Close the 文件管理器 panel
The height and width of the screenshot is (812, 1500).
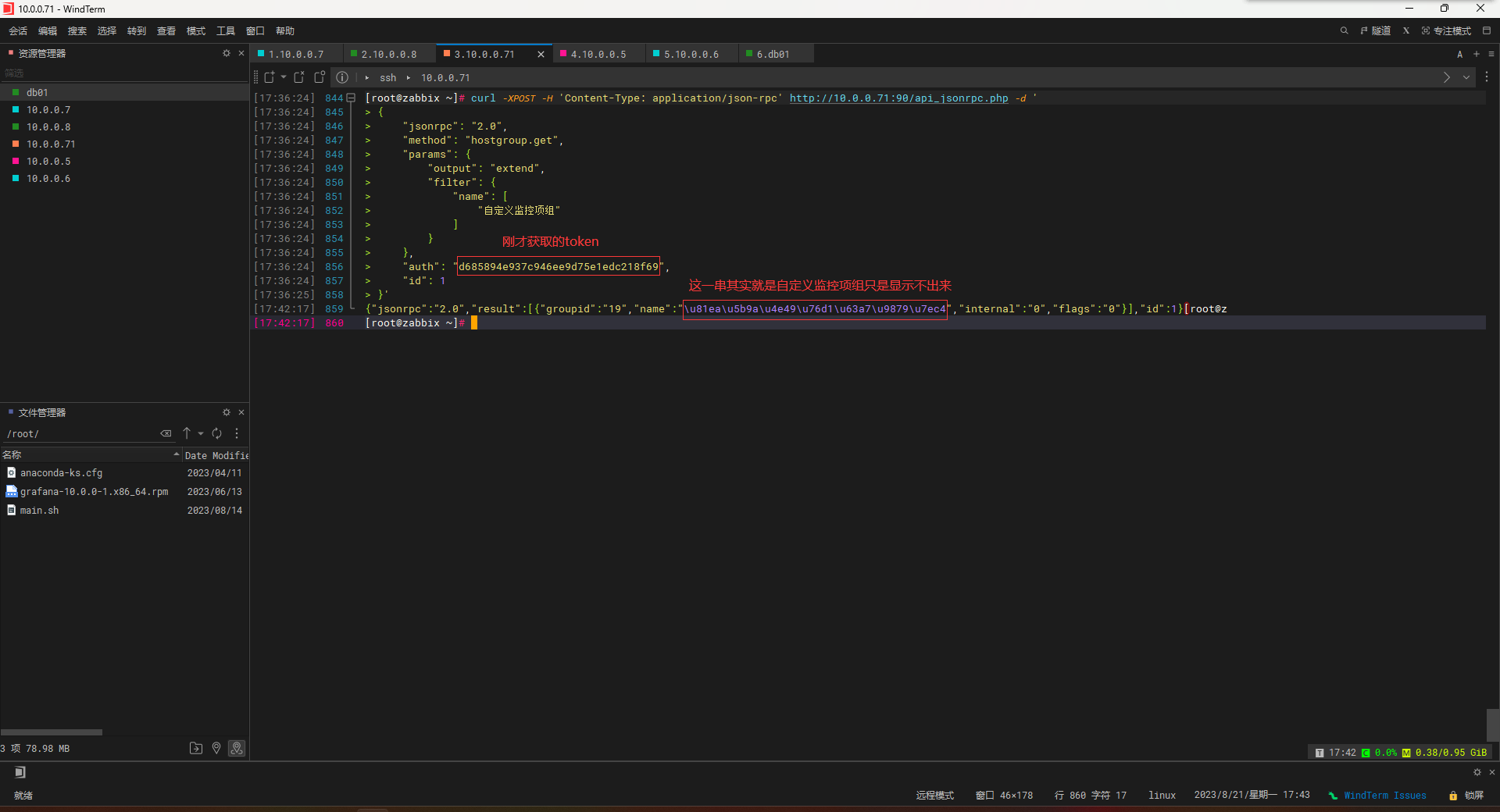pyautogui.click(x=241, y=412)
